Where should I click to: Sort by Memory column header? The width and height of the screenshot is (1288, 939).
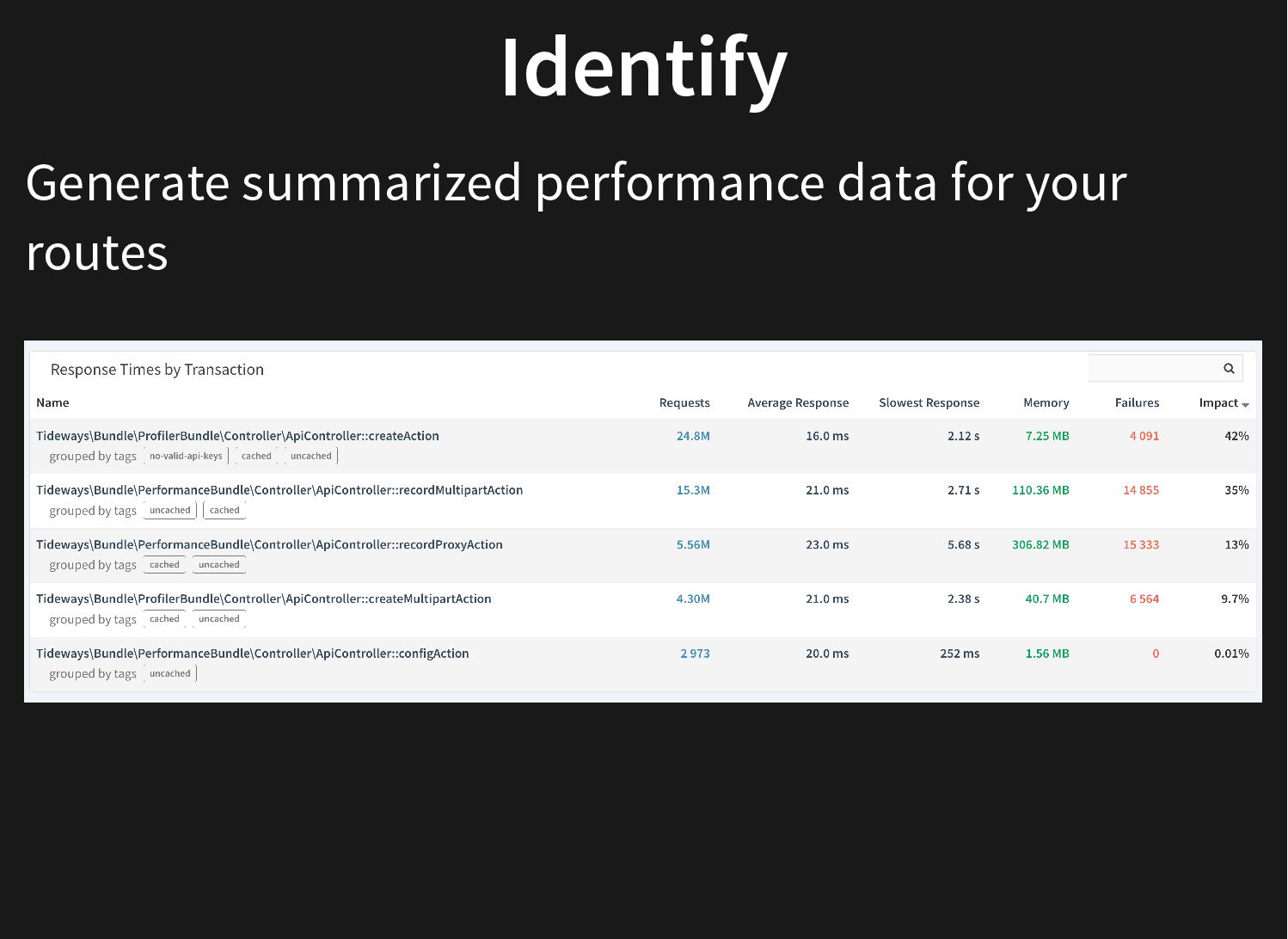coord(1046,402)
